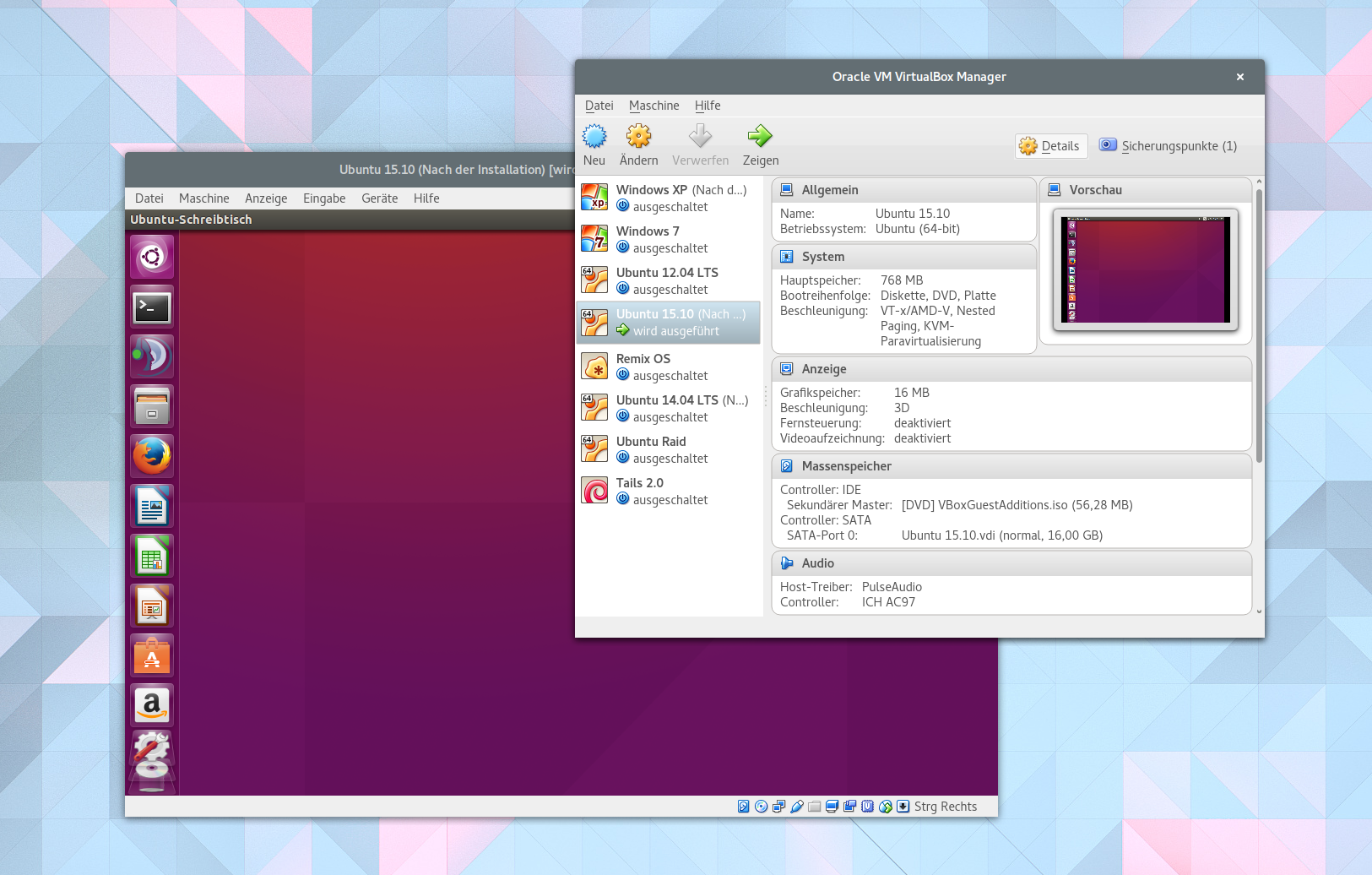This screenshot has height=875, width=1372.
Task: Click the System section header
Action: click(903, 257)
